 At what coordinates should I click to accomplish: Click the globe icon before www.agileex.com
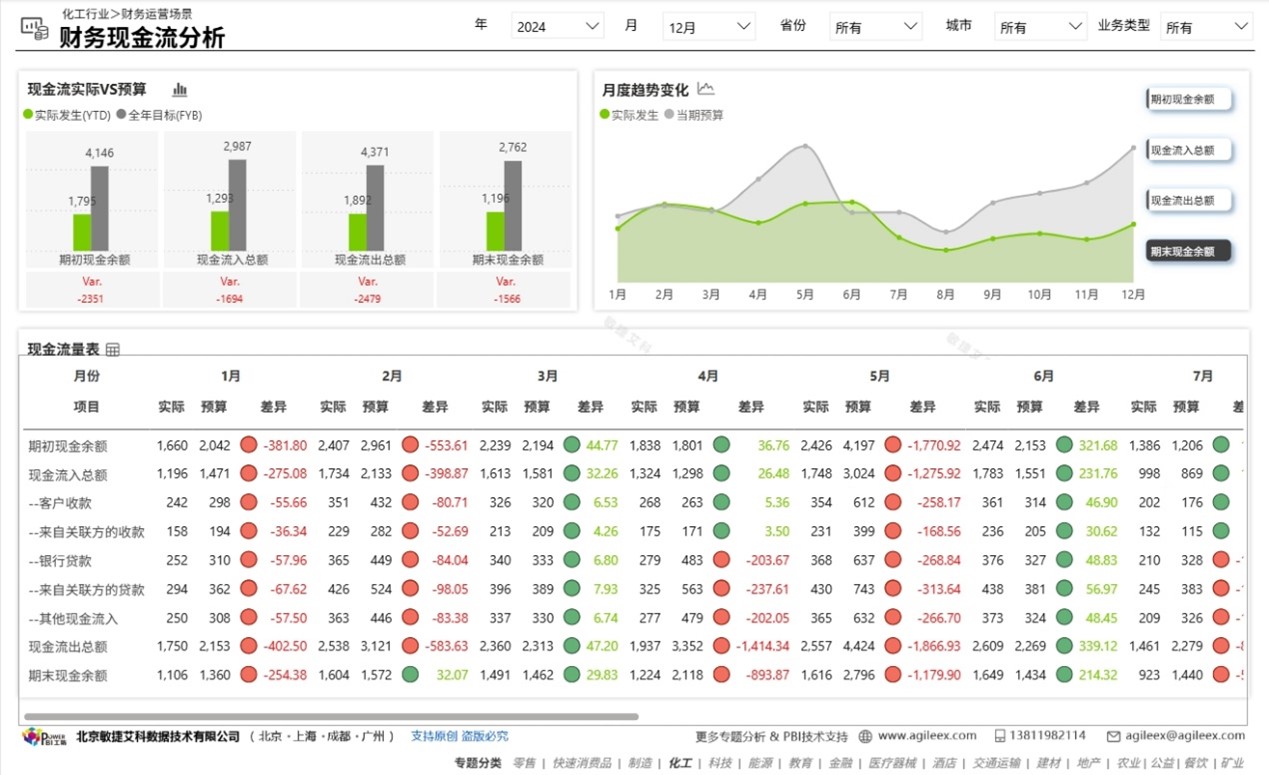pos(865,736)
